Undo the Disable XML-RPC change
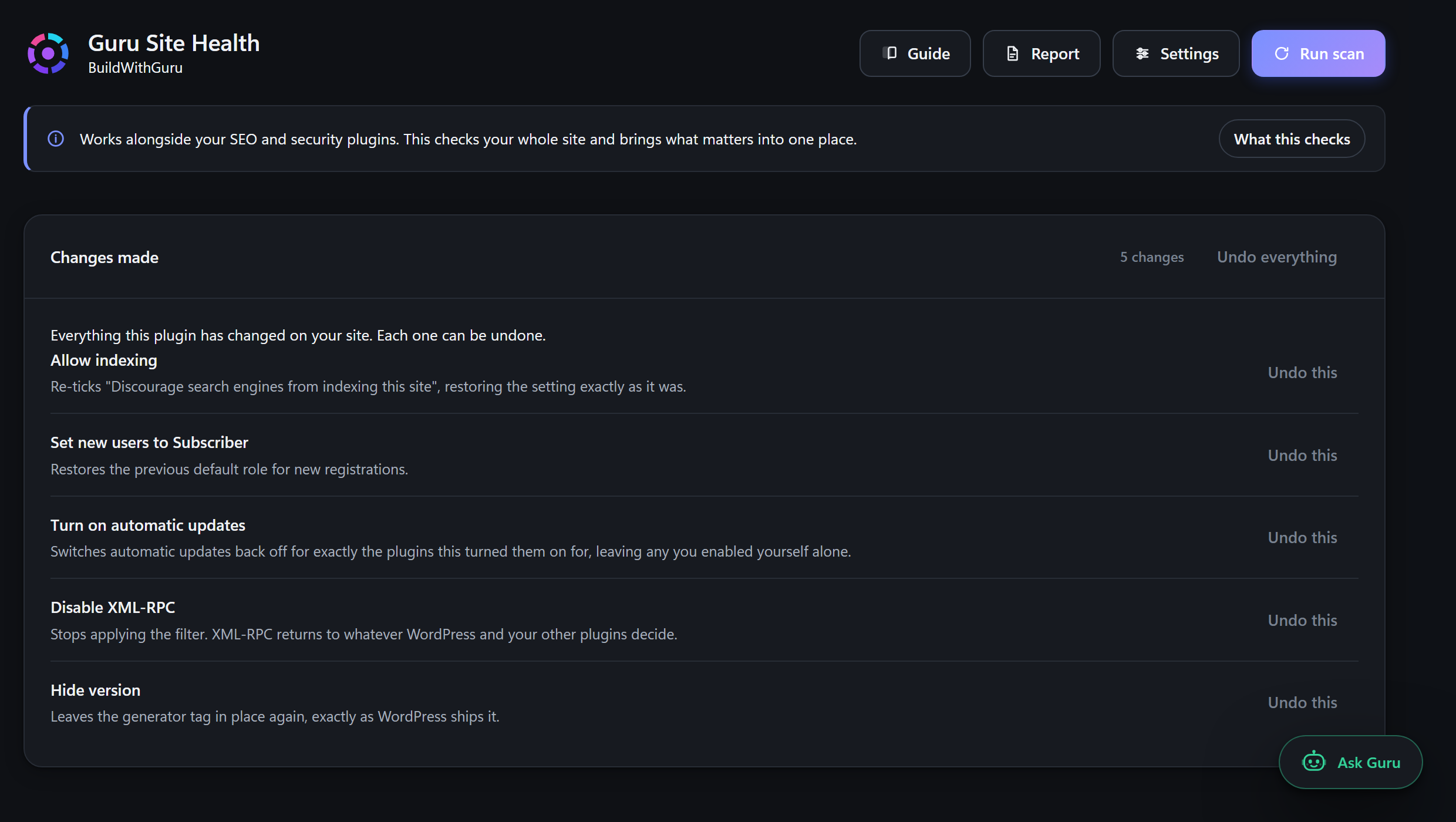 1302,621
